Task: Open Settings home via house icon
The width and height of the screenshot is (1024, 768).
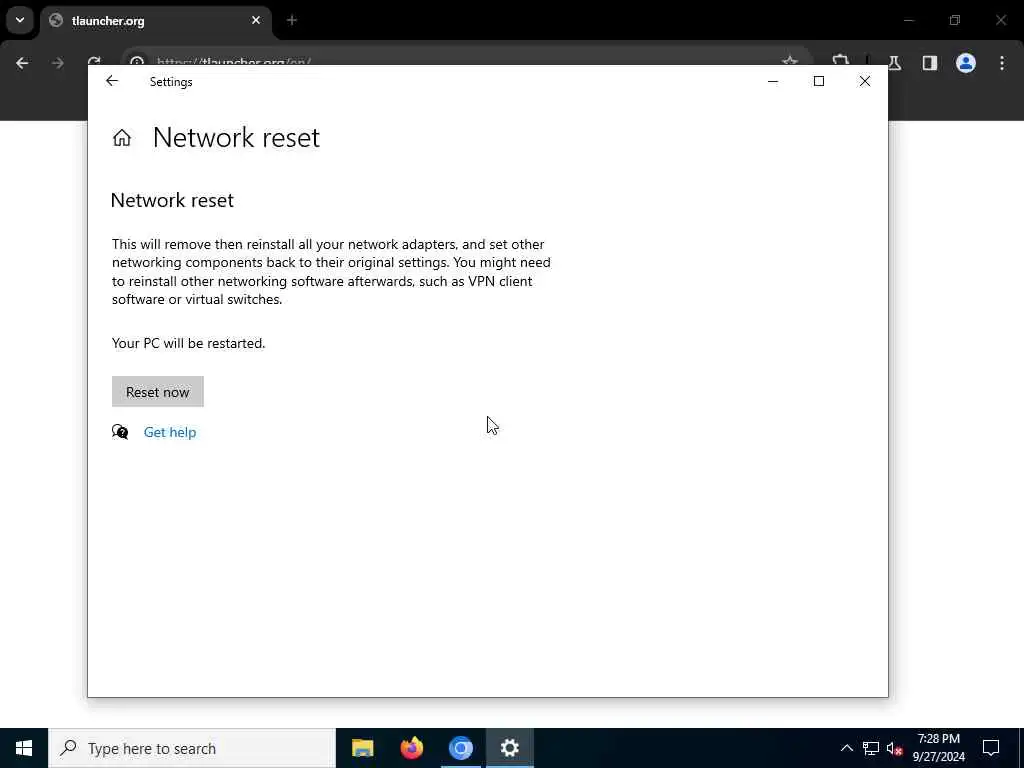Action: 121,138
